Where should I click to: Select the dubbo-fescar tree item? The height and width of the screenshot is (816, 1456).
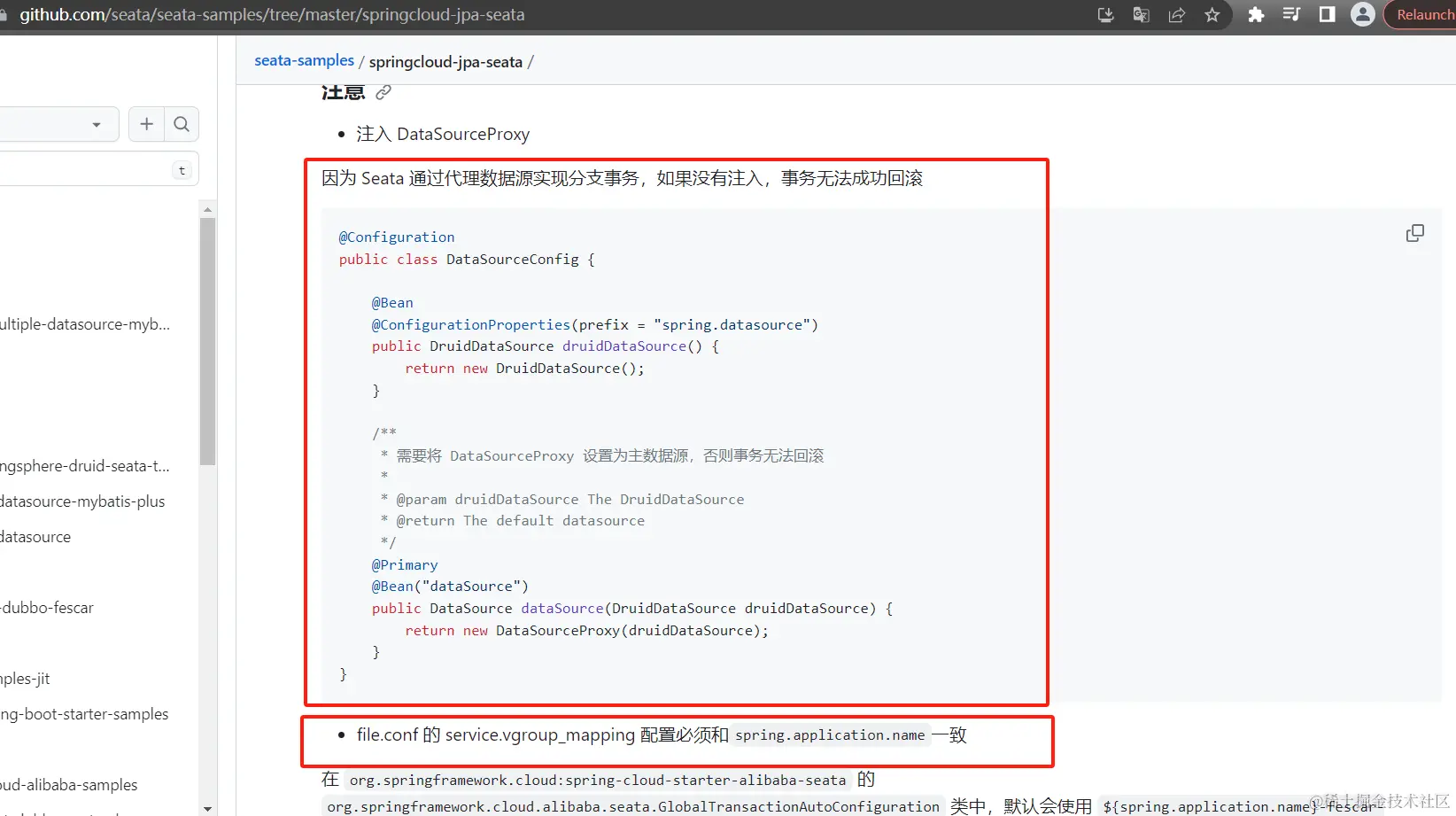click(x=47, y=608)
